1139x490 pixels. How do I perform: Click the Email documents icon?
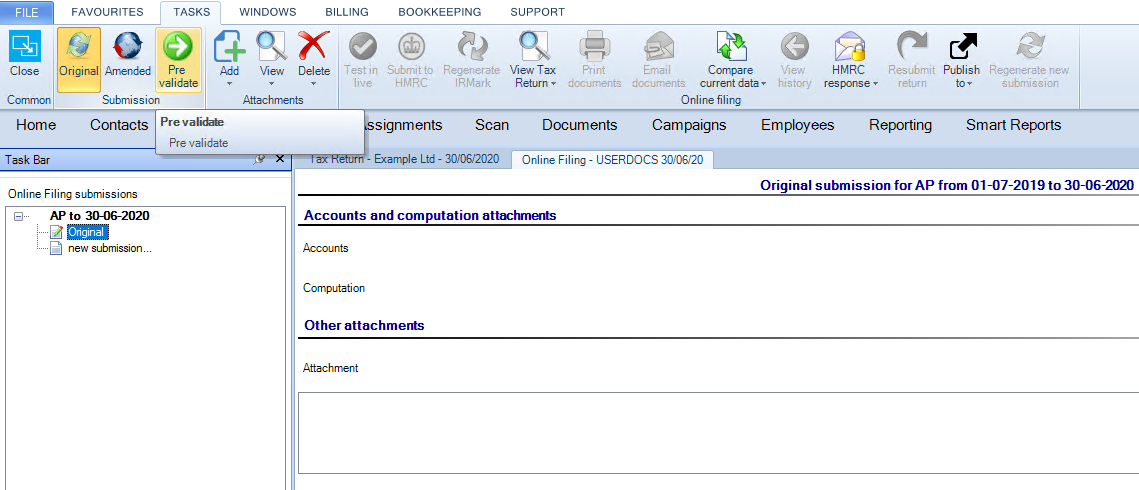(x=660, y=47)
